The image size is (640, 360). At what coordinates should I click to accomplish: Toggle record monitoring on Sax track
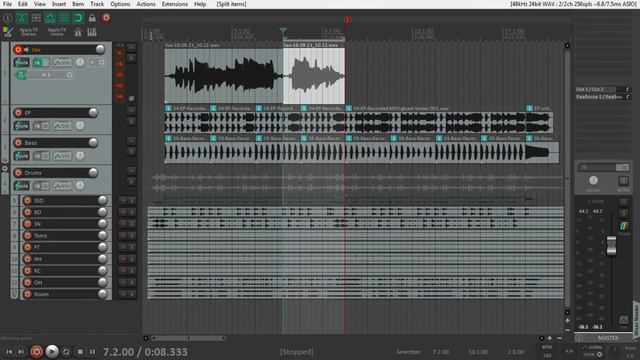tap(26, 50)
